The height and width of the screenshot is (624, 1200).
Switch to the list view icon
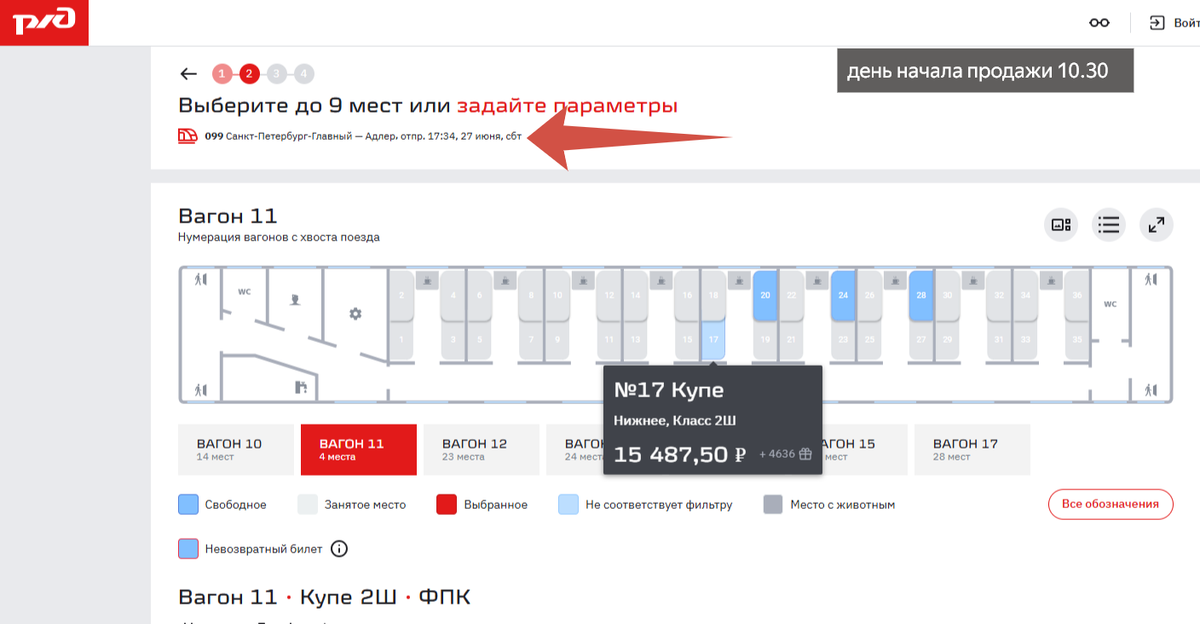tap(1108, 225)
